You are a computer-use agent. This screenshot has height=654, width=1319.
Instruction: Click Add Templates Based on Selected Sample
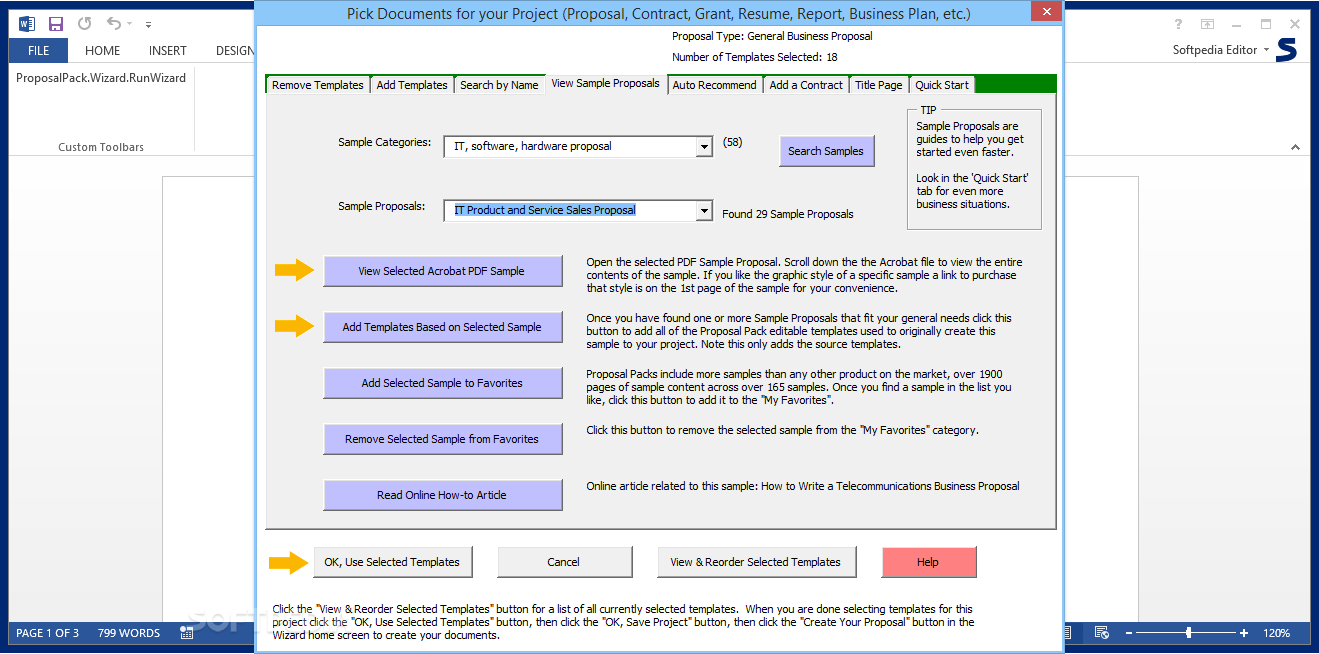[442, 327]
